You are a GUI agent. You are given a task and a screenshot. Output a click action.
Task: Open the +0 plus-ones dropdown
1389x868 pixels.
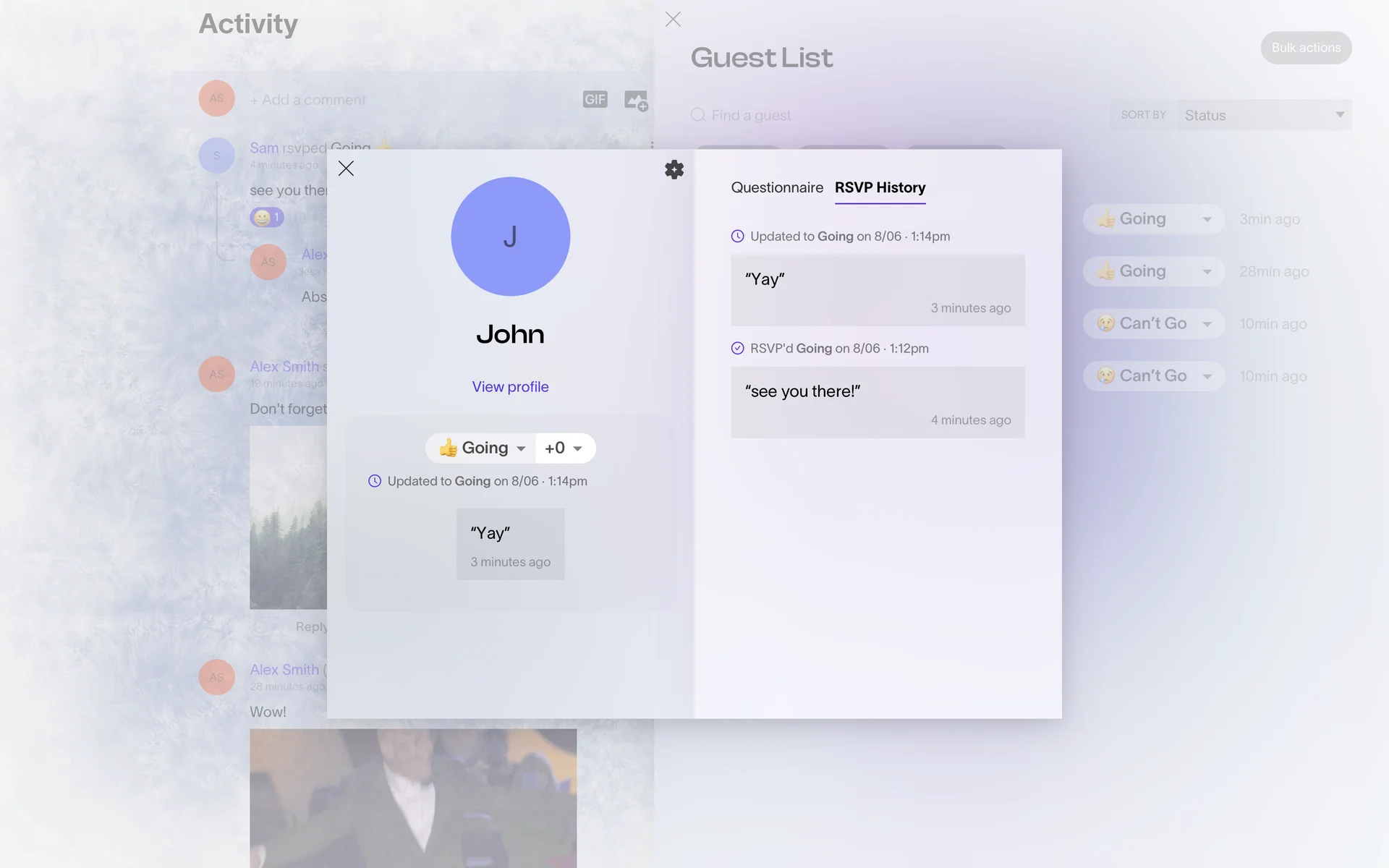[x=564, y=448]
